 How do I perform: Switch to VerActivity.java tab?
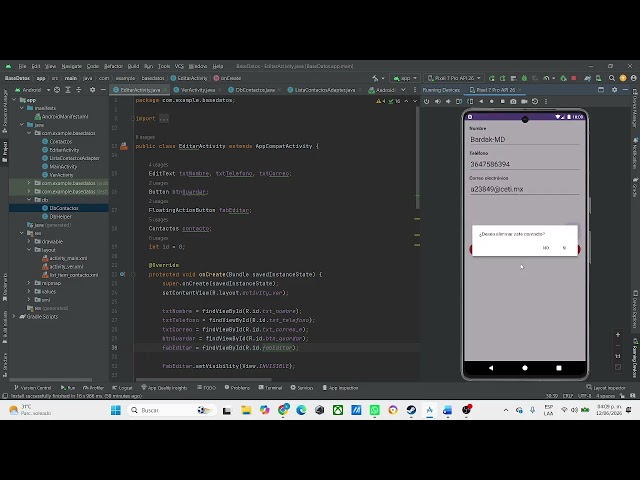tap(198, 90)
